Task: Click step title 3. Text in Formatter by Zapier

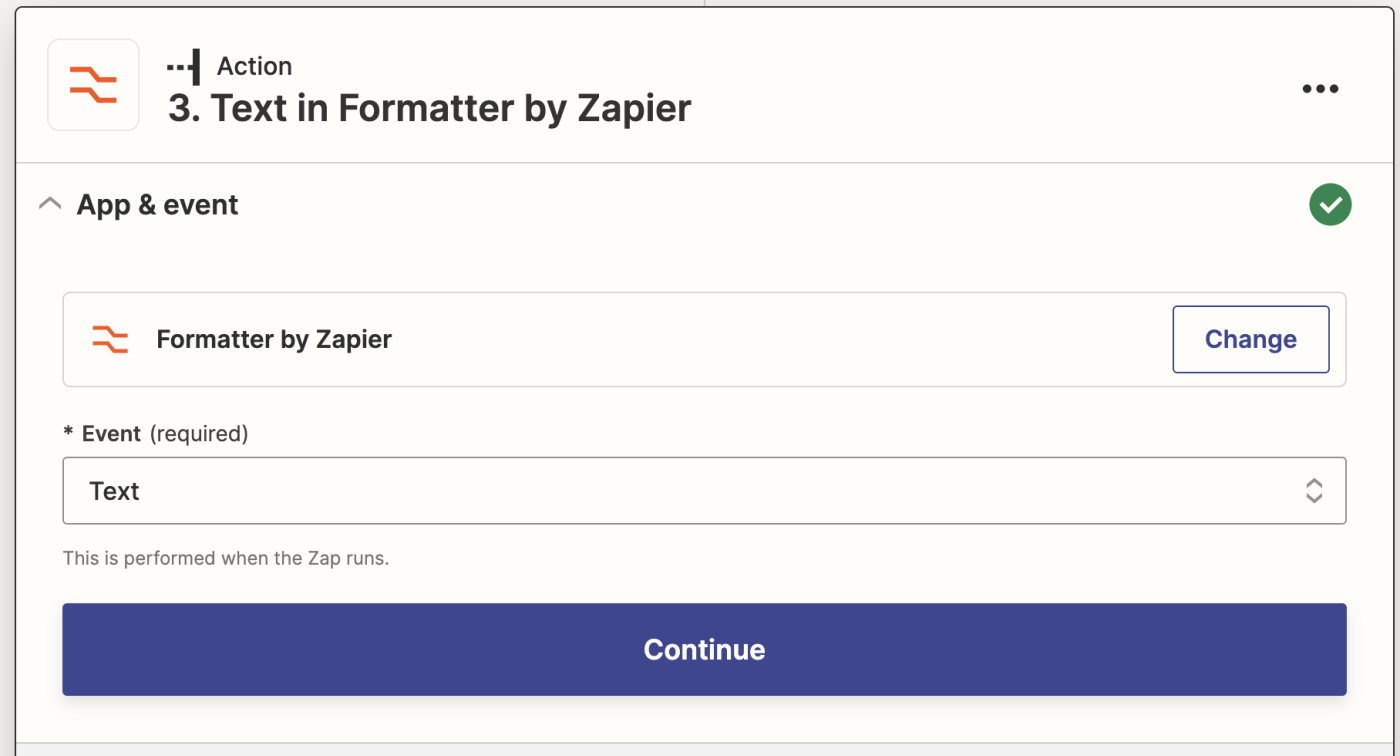Action: (x=430, y=108)
